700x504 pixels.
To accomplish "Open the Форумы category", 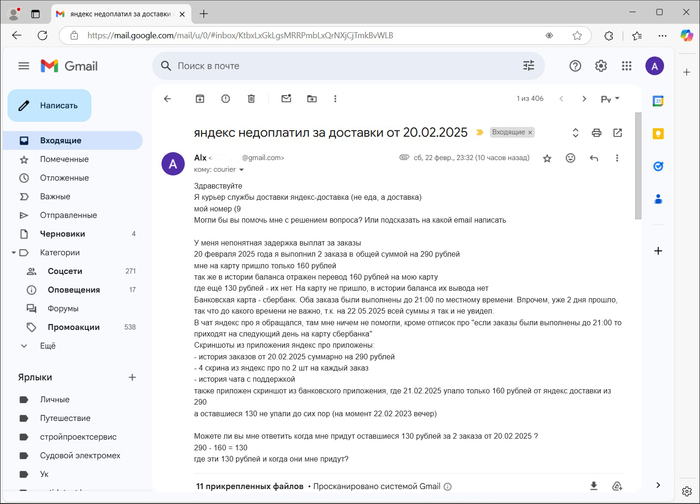I will pyautogui.click(x=73, y=308).
